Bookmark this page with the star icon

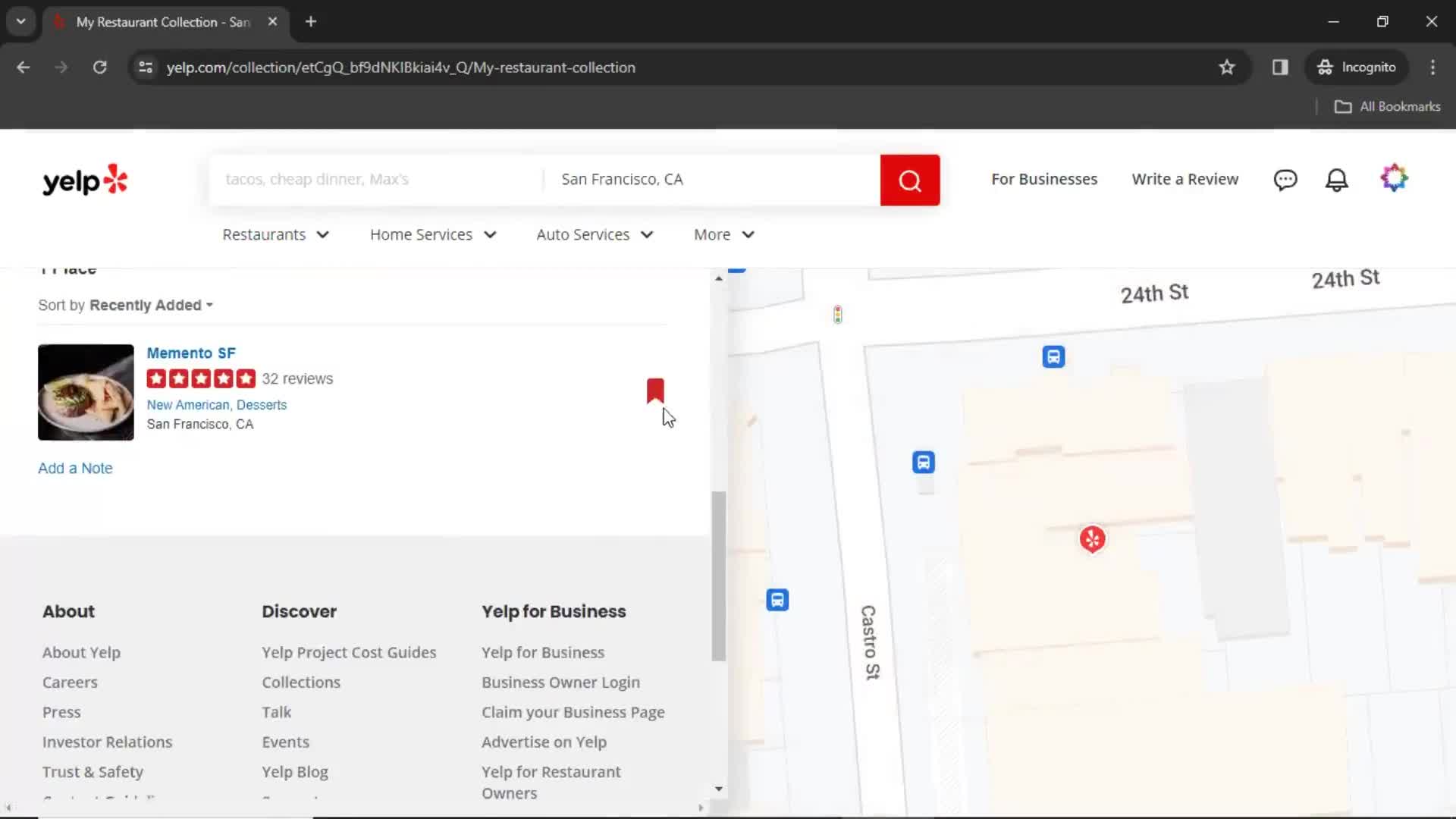[1227, 67]
